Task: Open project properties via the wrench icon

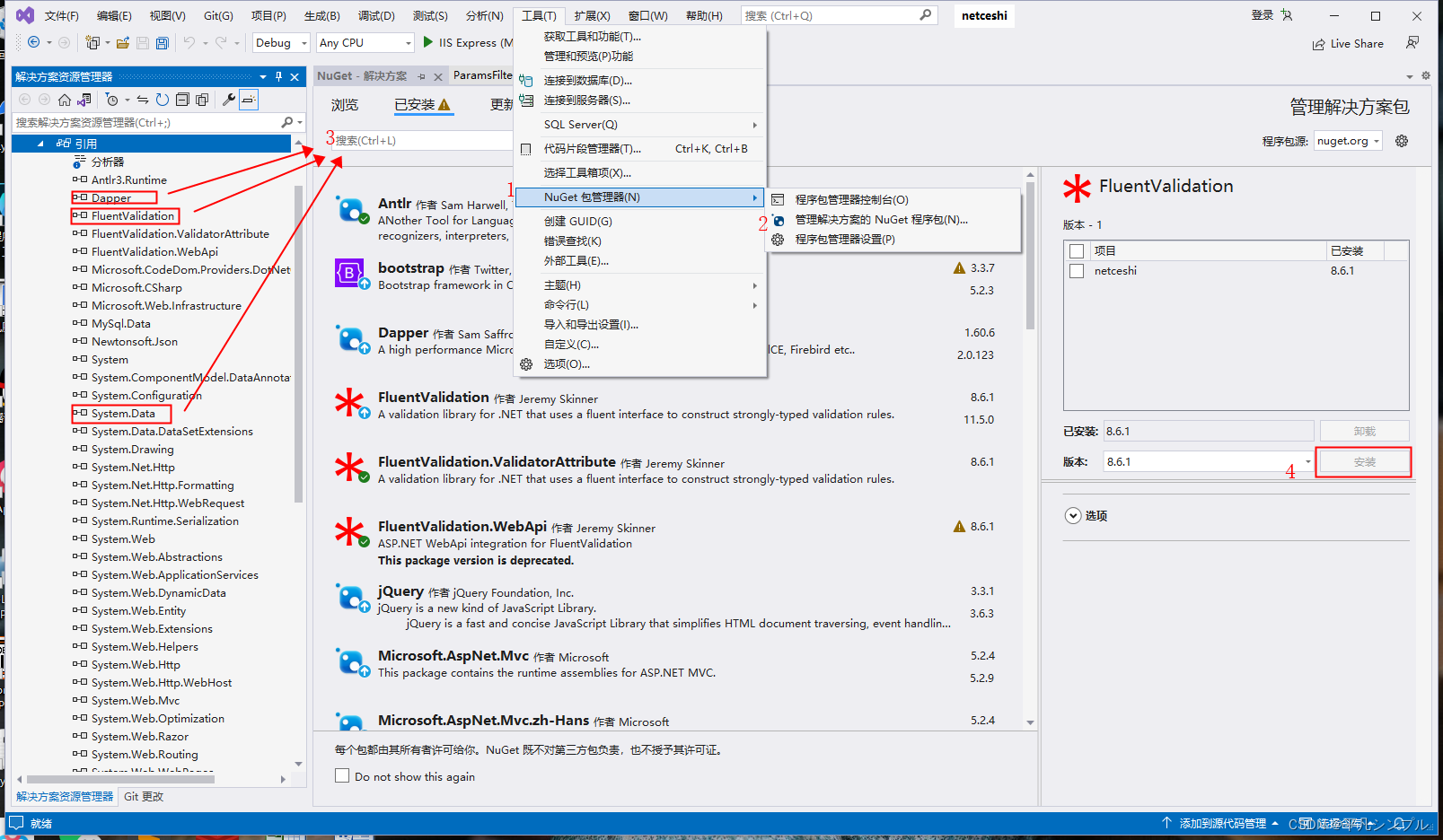Action: tap(228, 100)
